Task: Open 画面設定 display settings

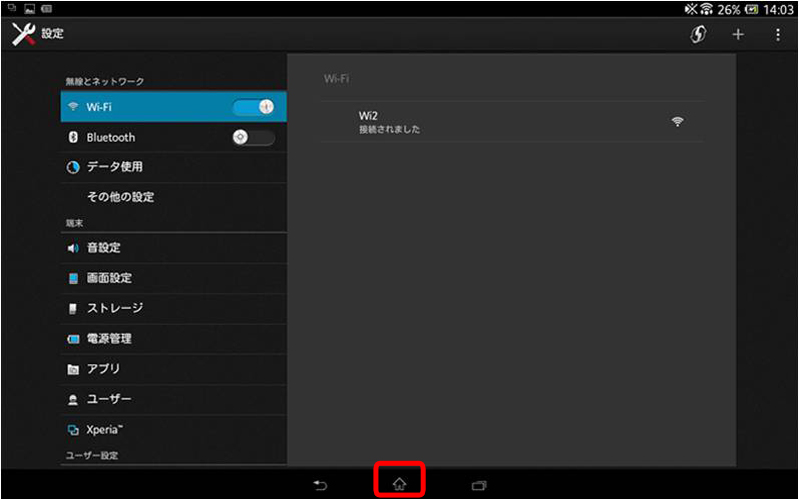Action: click(x=173, y=278)
